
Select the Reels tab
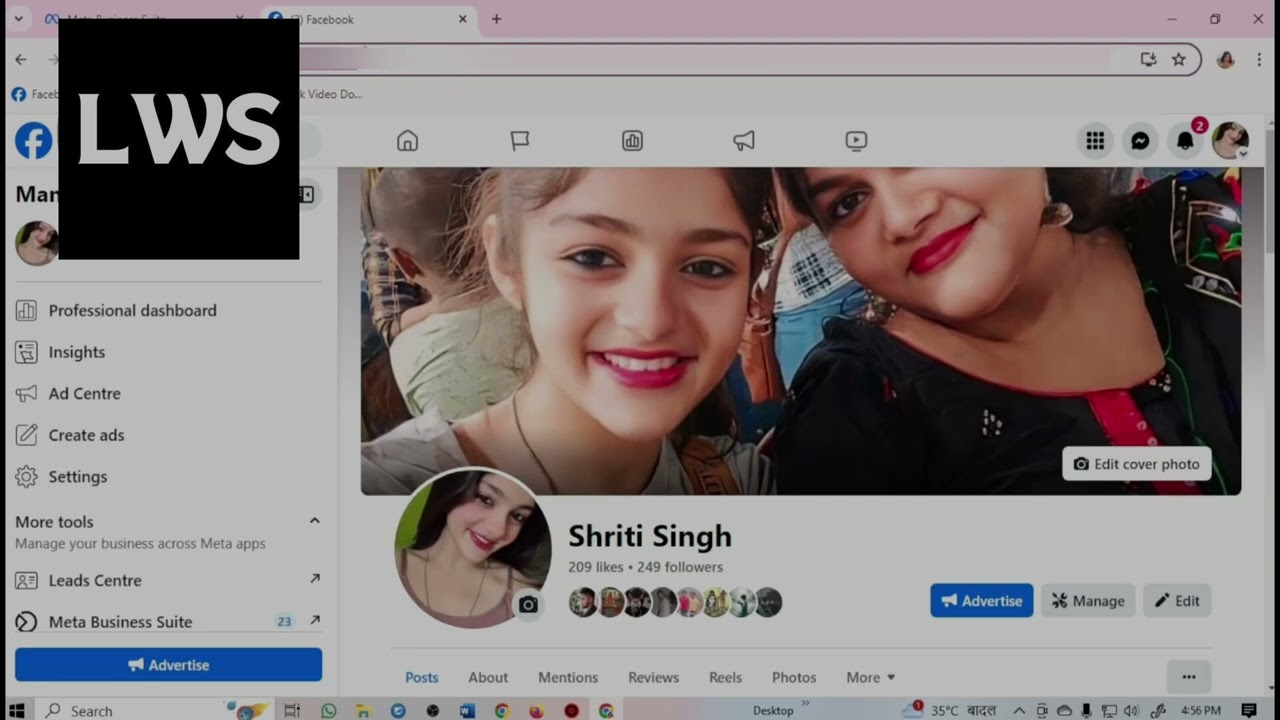click(726, 677)
